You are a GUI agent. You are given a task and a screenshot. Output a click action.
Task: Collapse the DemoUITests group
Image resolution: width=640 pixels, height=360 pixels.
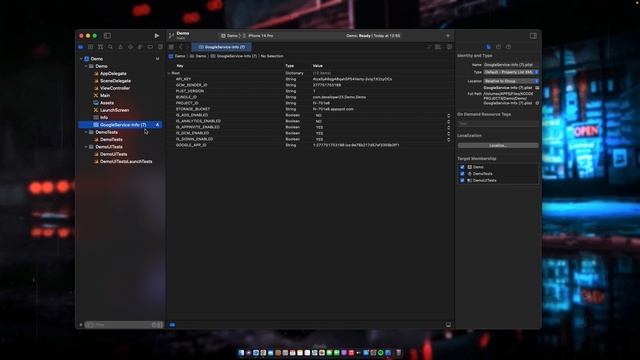[x=86, y=147]
